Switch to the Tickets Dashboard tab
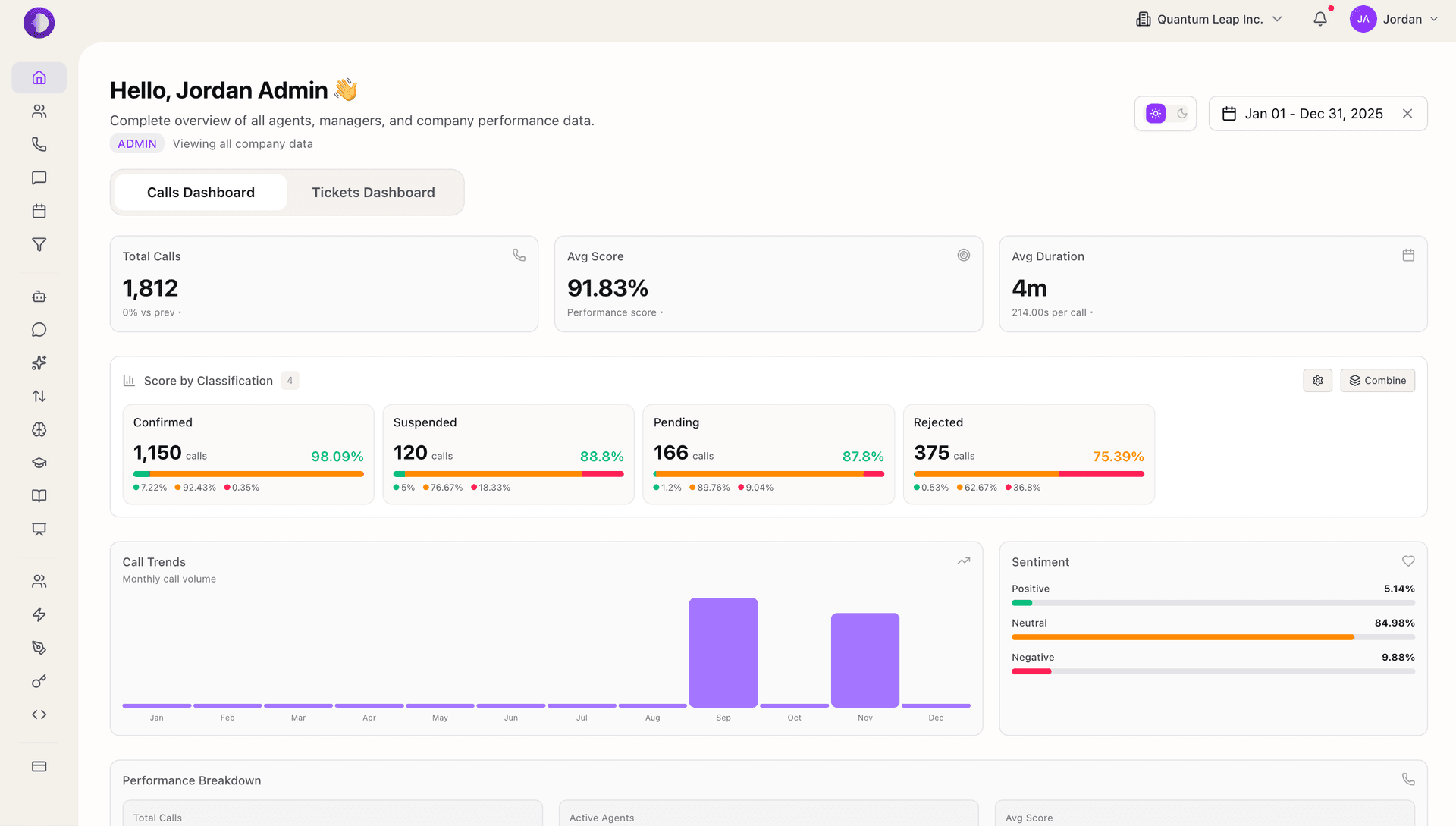Viewport: 1456px width, 826px height. pyautogui.click(x=372, y=192)
